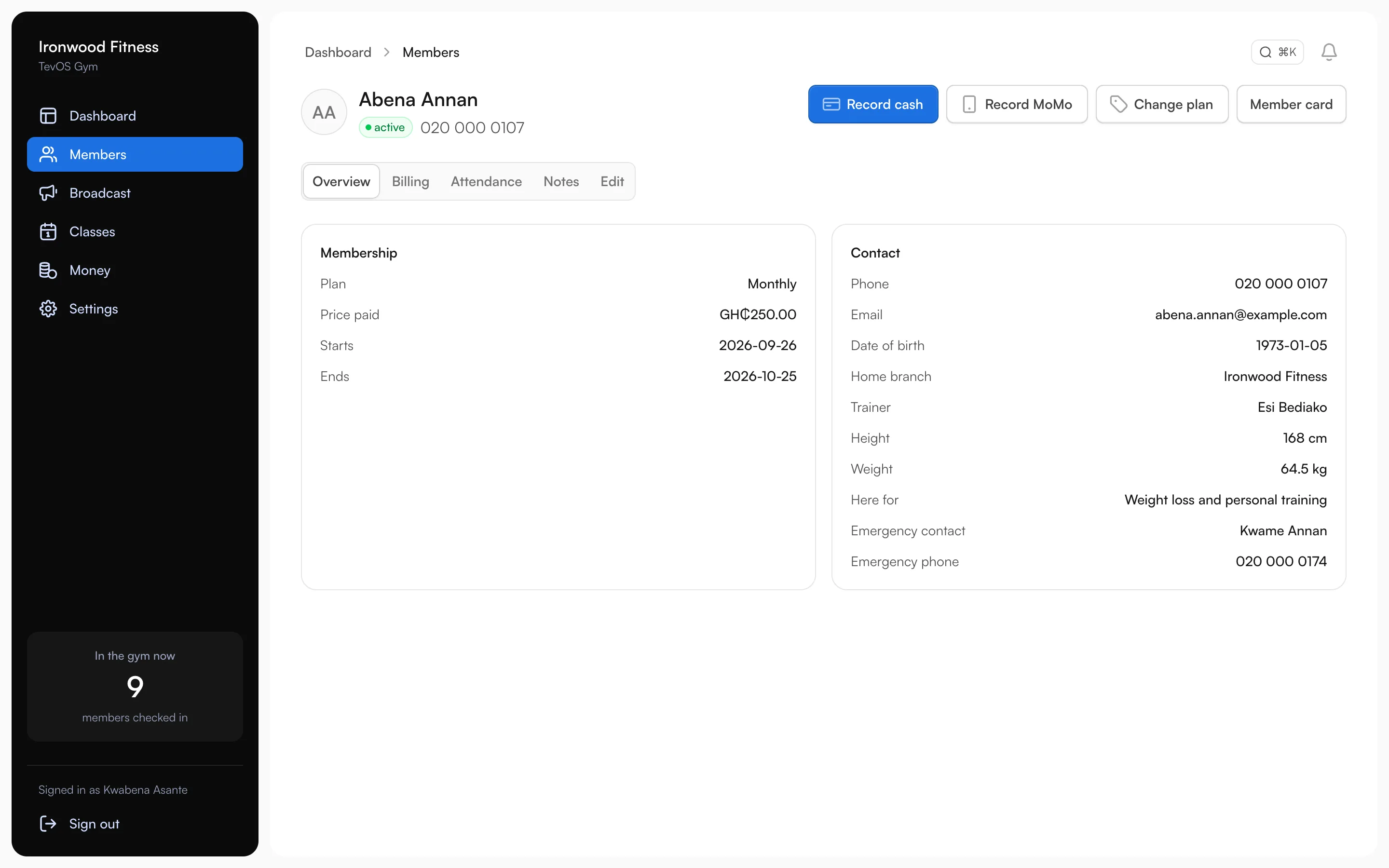Click the Members breadcrumb
This screenshot has width=1389, height=868.
point(431,52)
